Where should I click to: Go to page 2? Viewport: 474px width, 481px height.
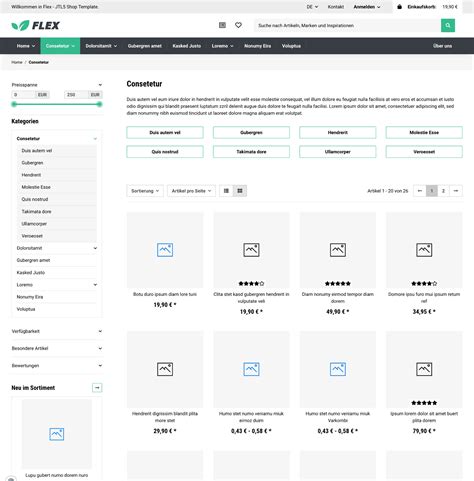pos(443,191)
